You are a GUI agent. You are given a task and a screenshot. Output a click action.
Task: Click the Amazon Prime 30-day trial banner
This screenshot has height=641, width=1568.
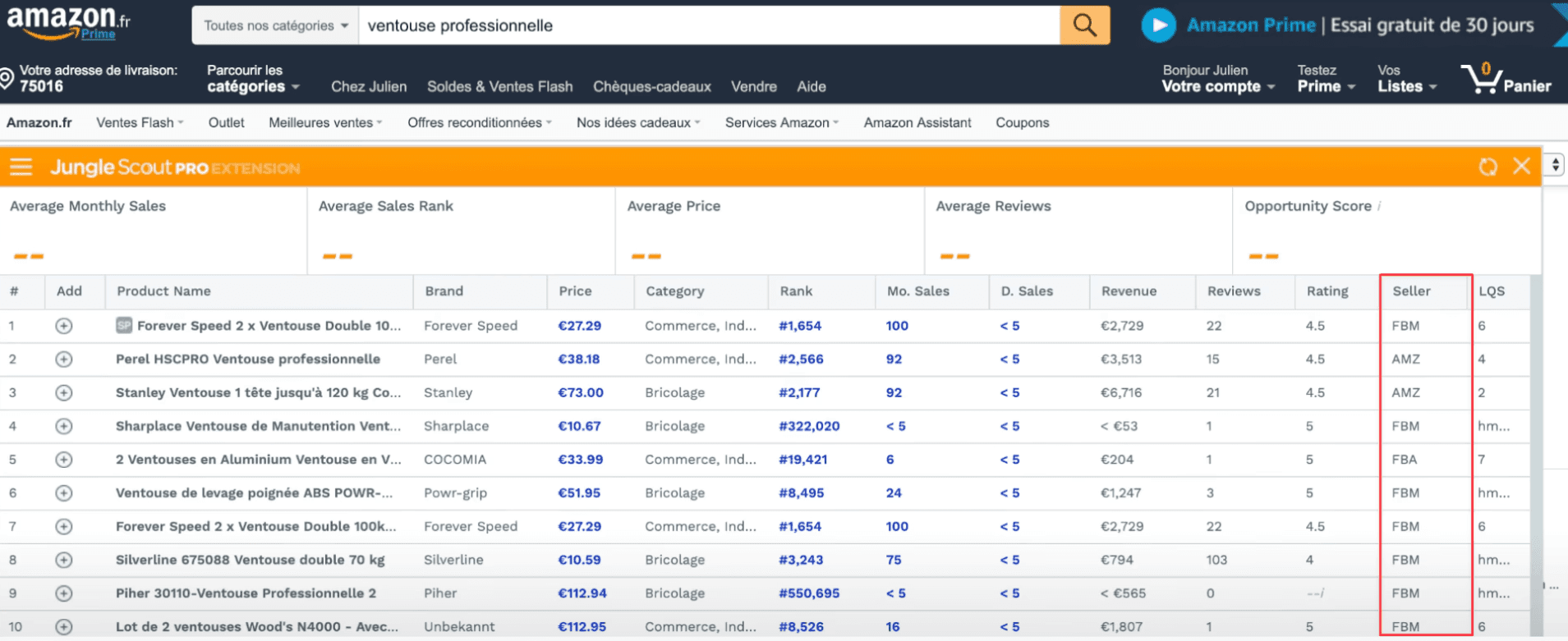click(x=1360, y=25)
